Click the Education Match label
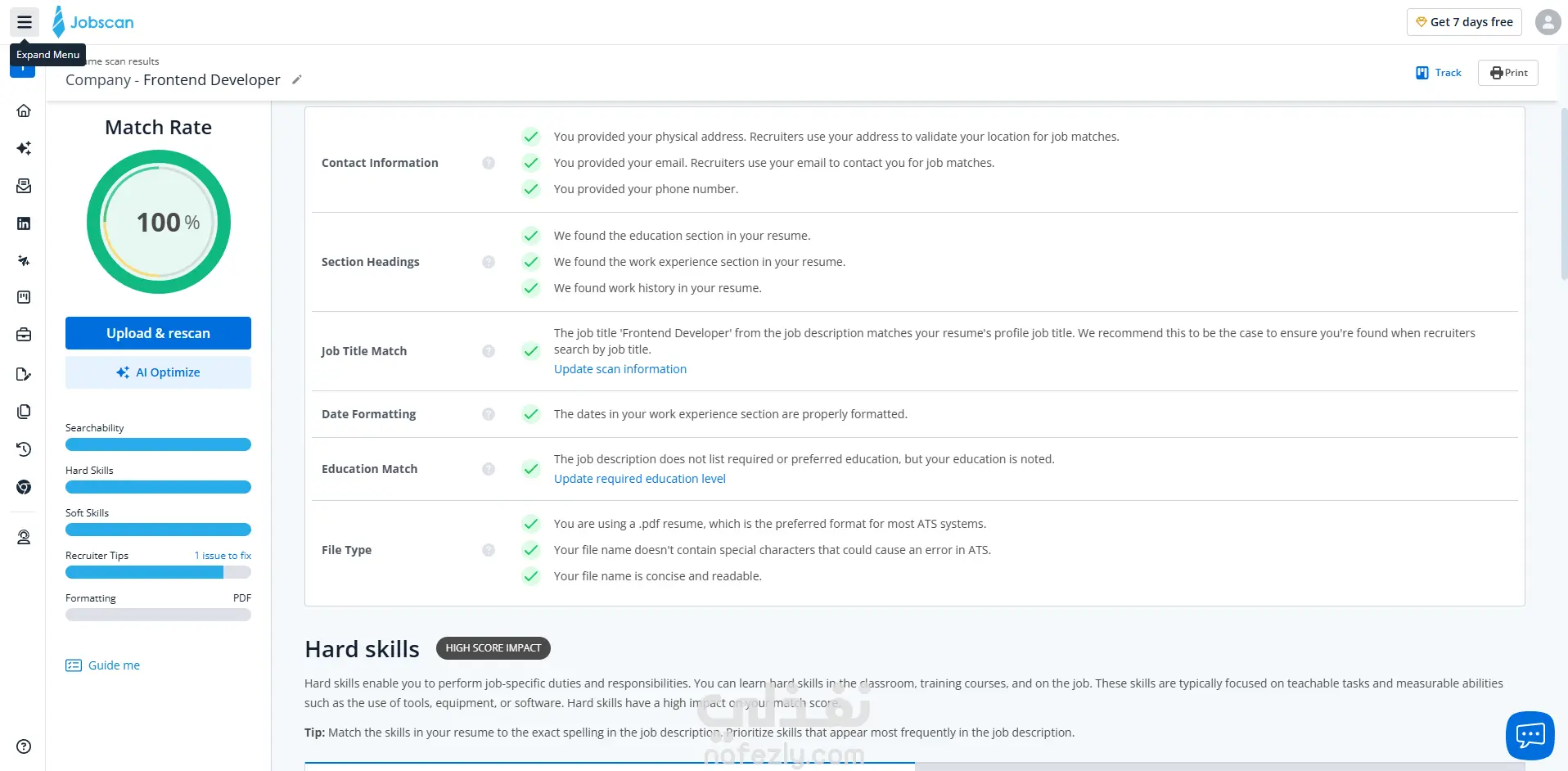 click(369, 469)
